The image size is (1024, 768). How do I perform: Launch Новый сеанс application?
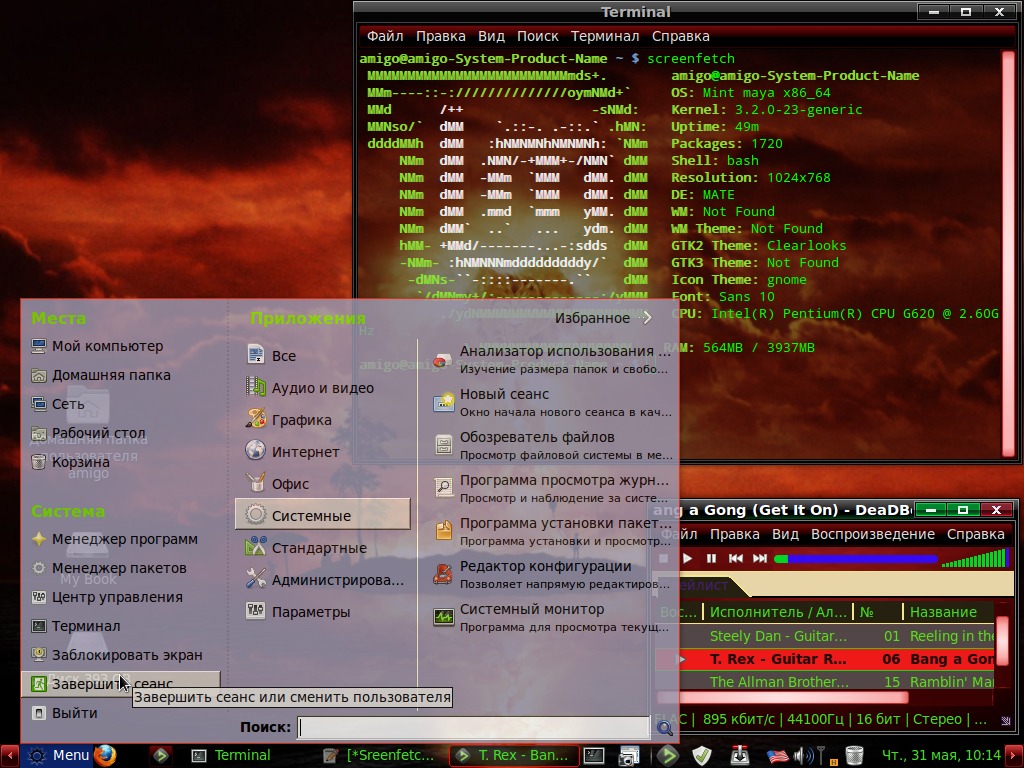coord(552,402)
